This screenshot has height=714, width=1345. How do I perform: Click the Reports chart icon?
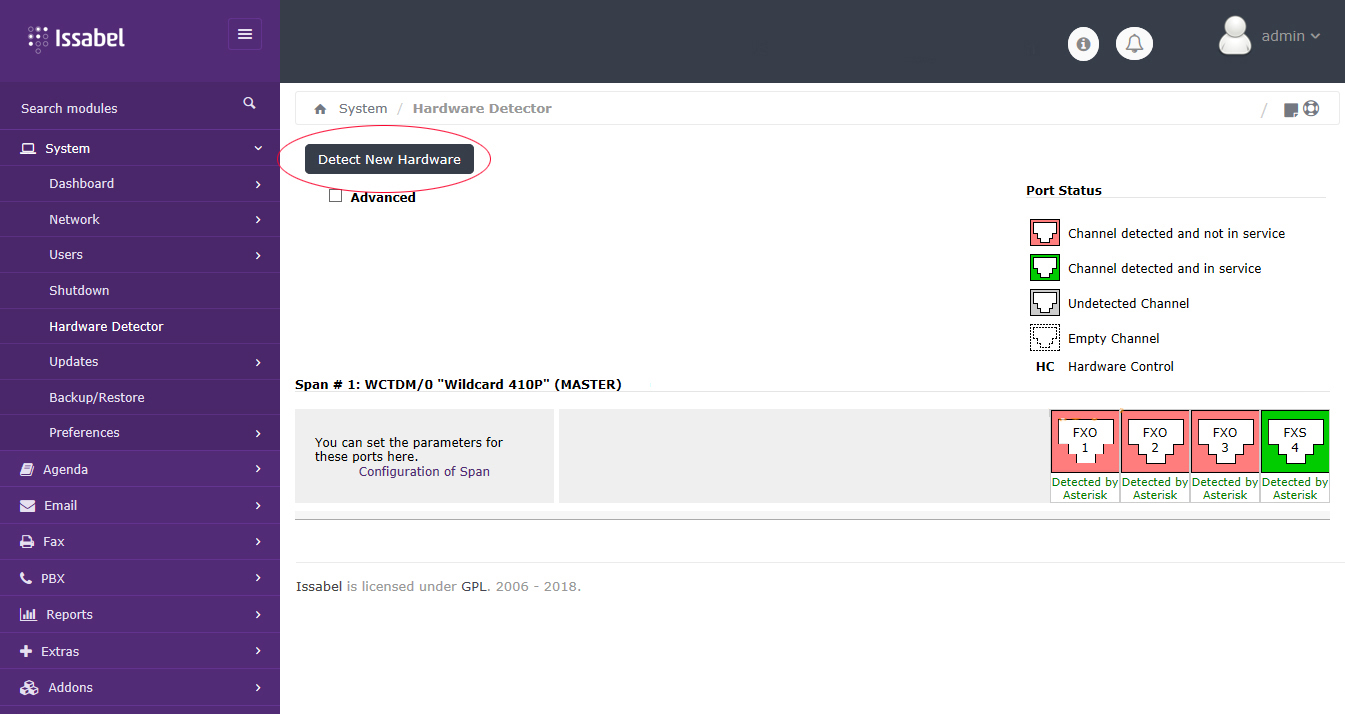pos(28,614)
